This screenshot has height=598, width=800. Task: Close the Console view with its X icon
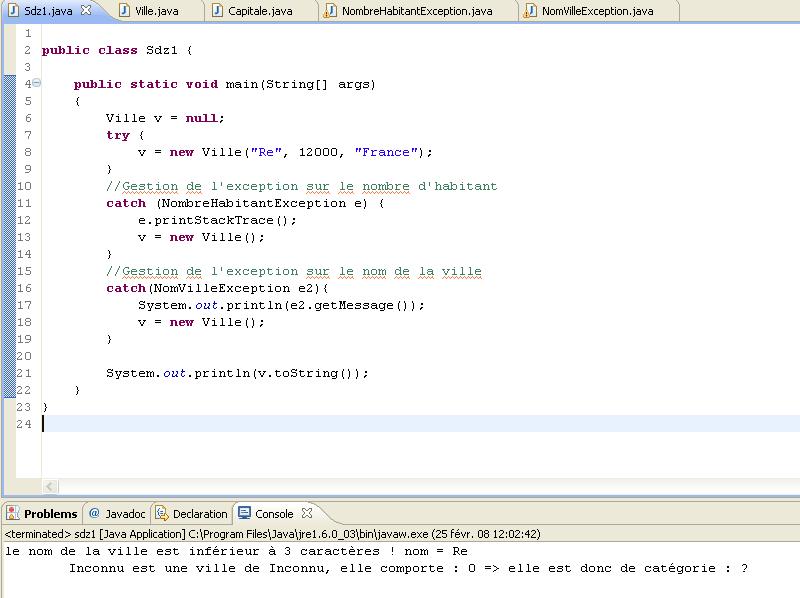click(307, 513)
